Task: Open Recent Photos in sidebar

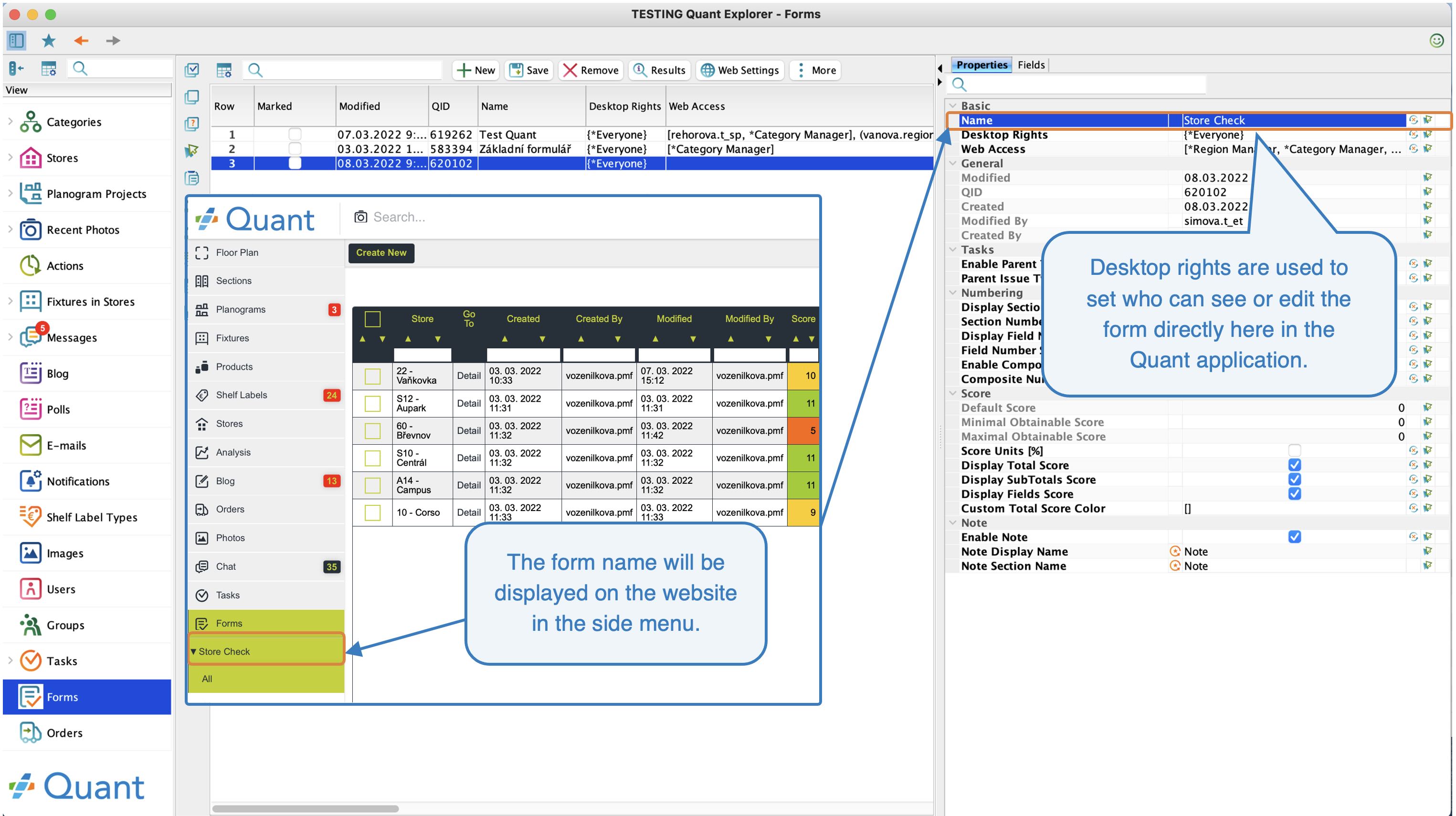Action: 83,230
